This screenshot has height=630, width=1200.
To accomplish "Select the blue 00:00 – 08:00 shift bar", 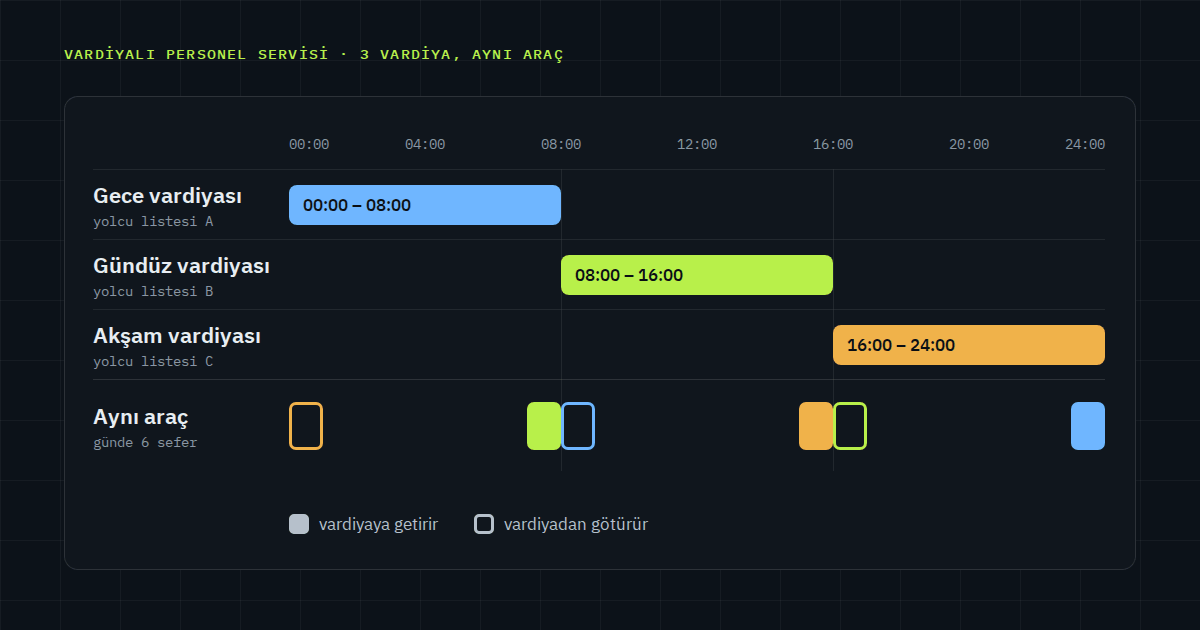I will pos(425,205).
